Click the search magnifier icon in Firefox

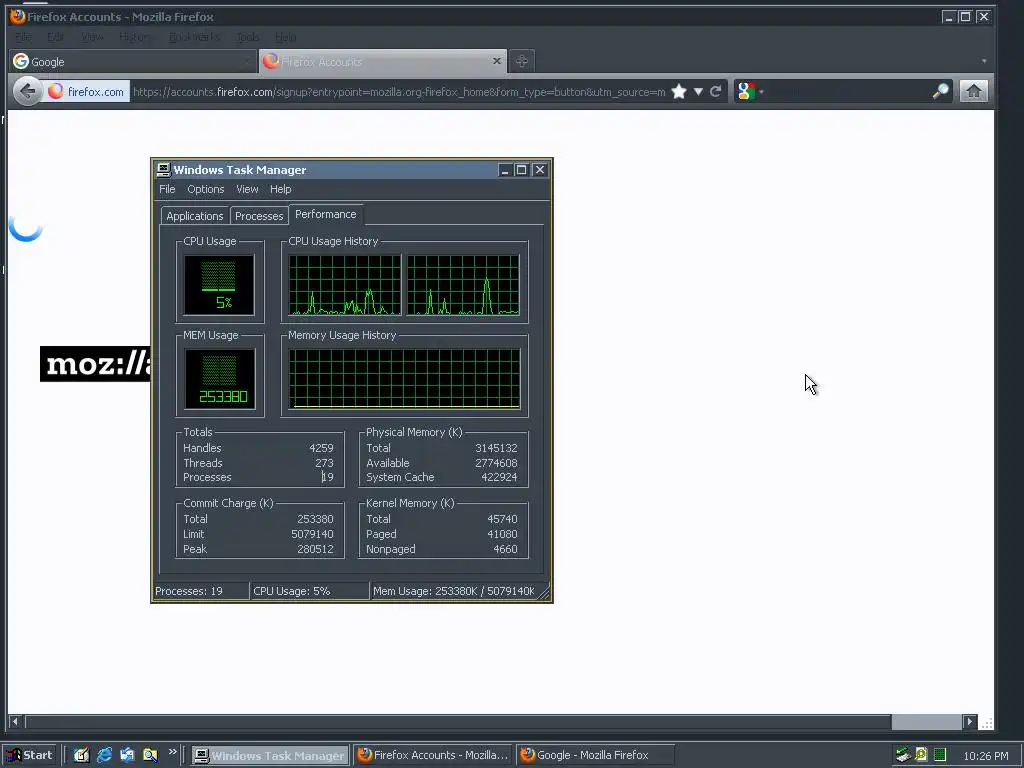point(940,91)
